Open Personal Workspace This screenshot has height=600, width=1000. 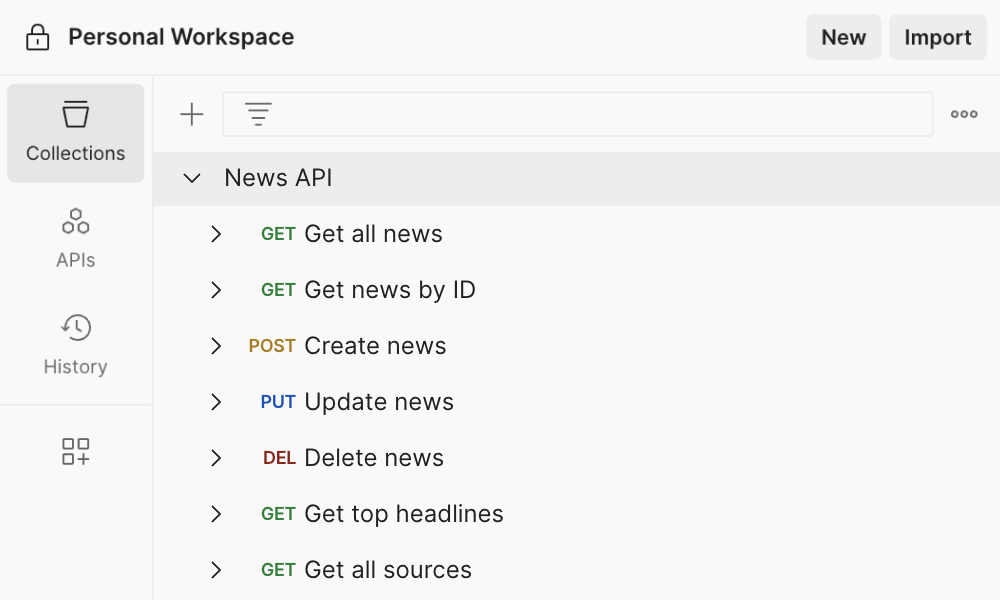(x=180, y=36)
